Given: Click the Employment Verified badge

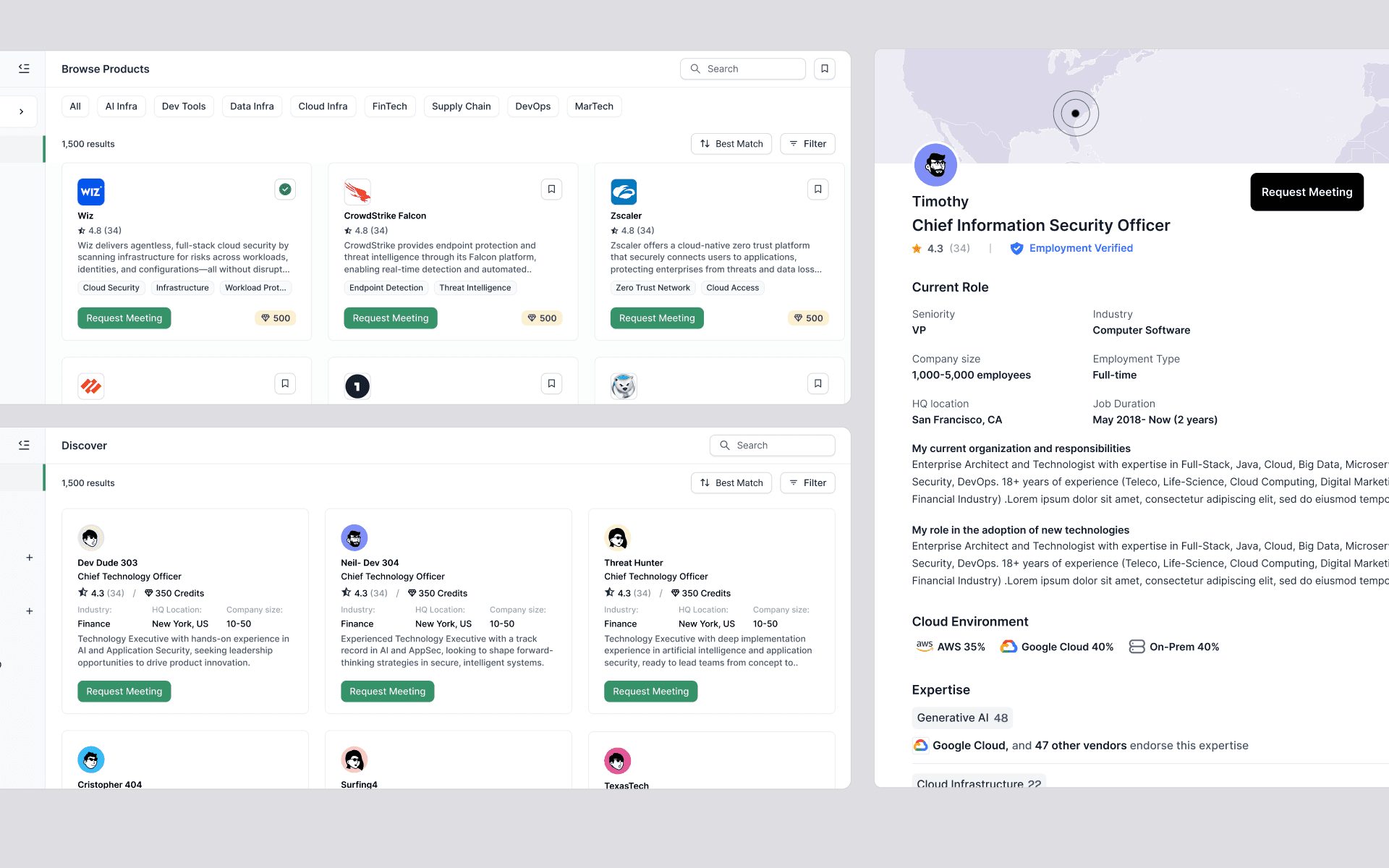Looking at the screenshot, I should tap(1071, 248).
